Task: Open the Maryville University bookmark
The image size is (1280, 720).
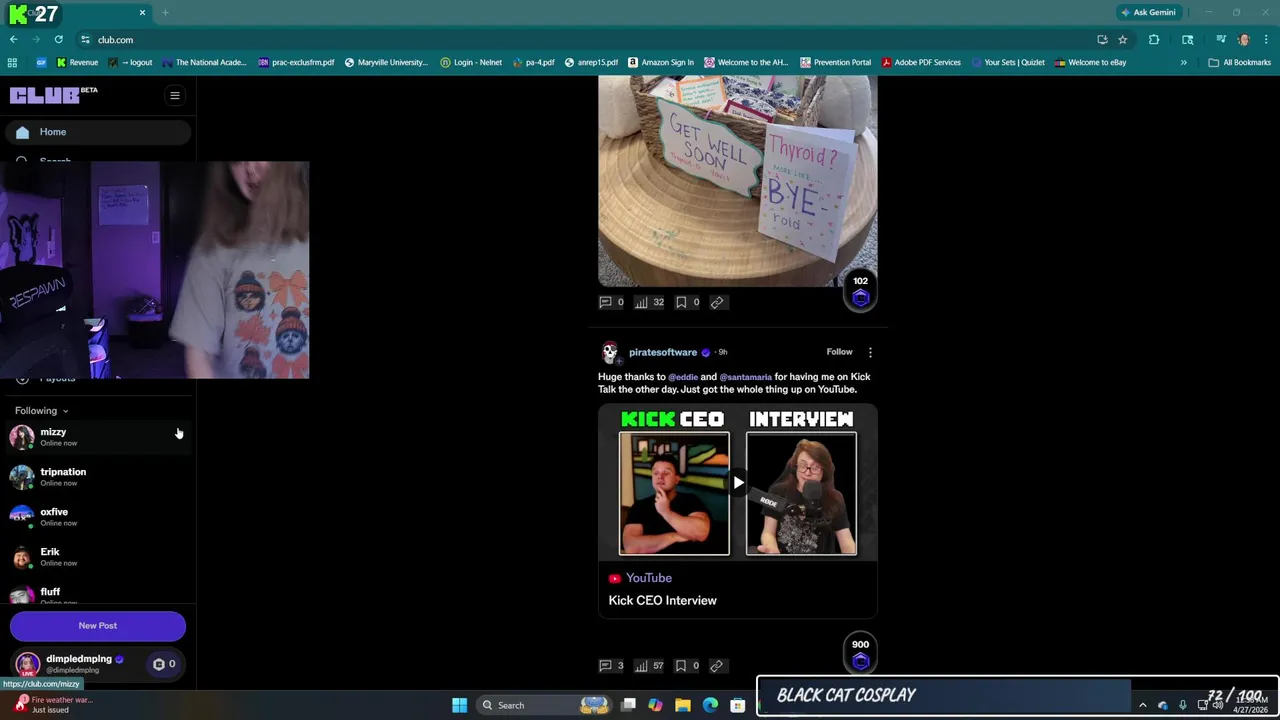Action: click(385, 62)
